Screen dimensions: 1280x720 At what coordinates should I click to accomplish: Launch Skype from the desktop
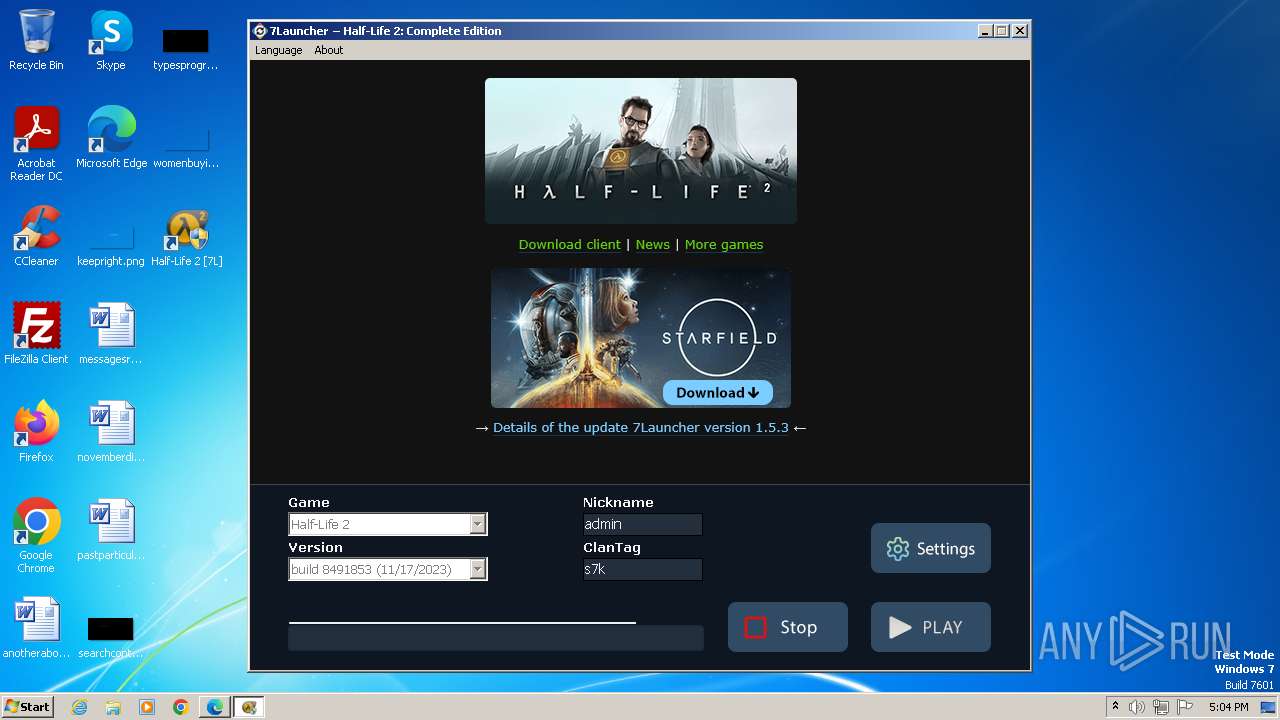111,40
